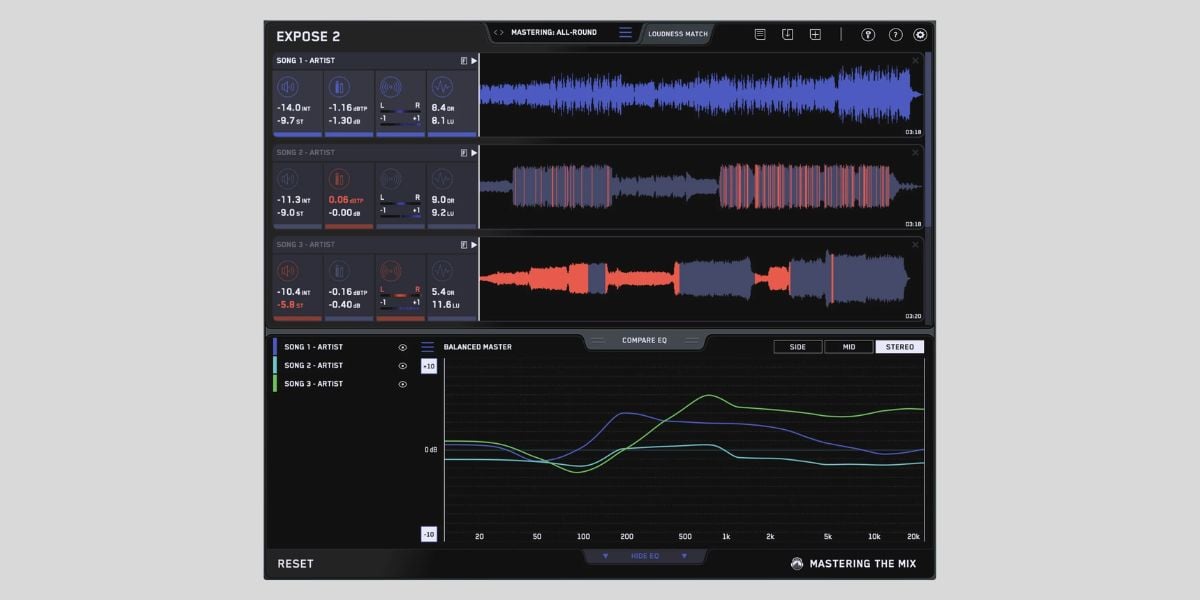Cycle presets using the arrow brackets icon
1200x600 pixels.
click(x=499, y=33)
